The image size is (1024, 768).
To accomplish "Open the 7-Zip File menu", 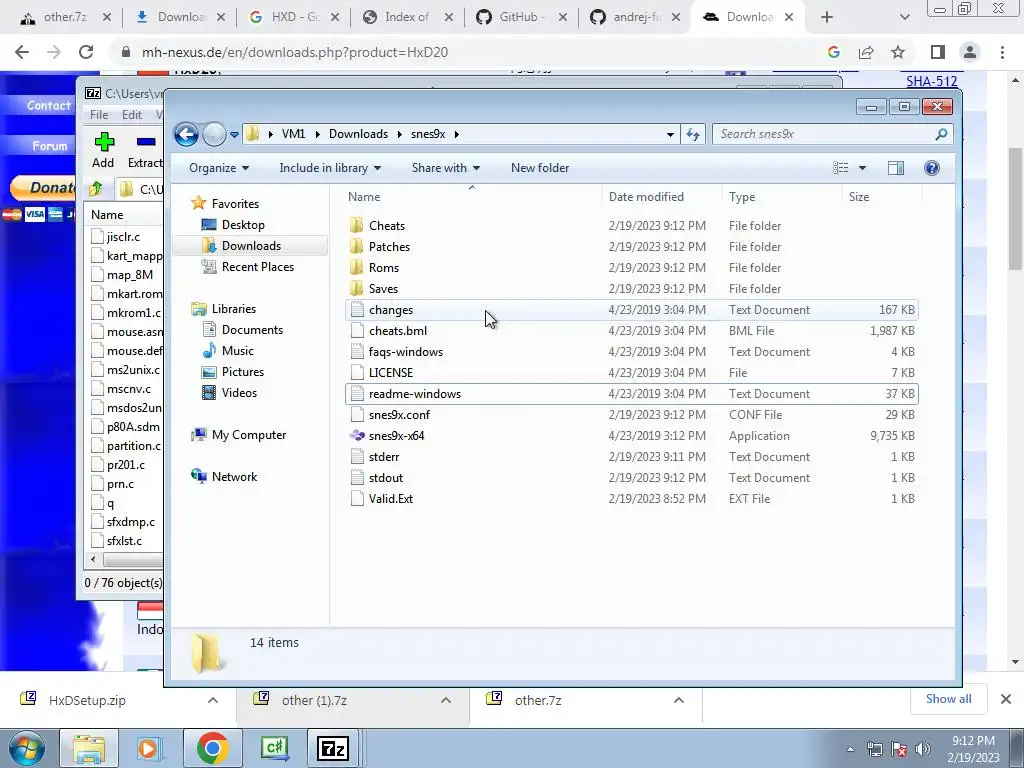I will click(99, 114).
